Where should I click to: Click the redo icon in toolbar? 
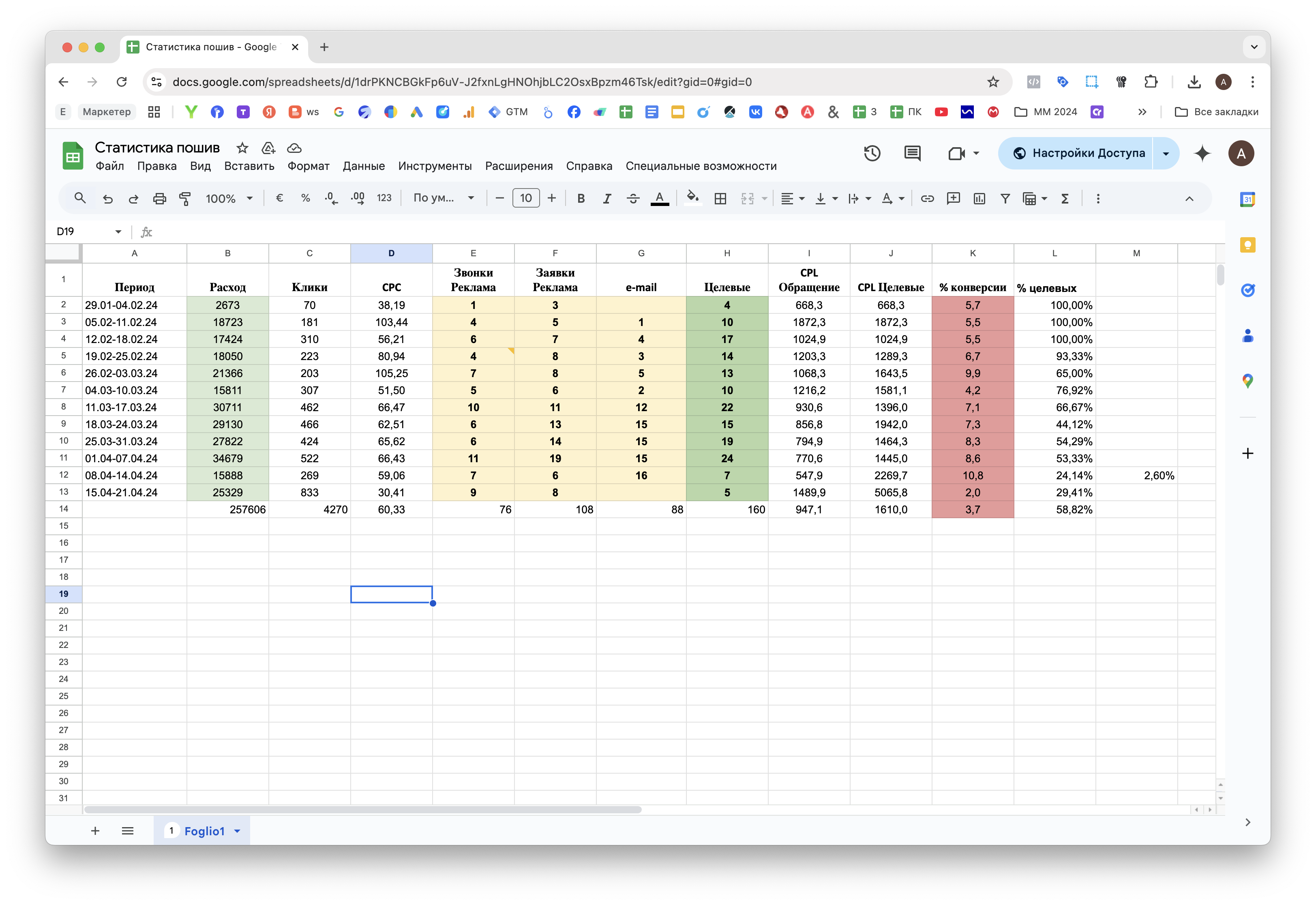pyautogui.click(x=134, y=198)
